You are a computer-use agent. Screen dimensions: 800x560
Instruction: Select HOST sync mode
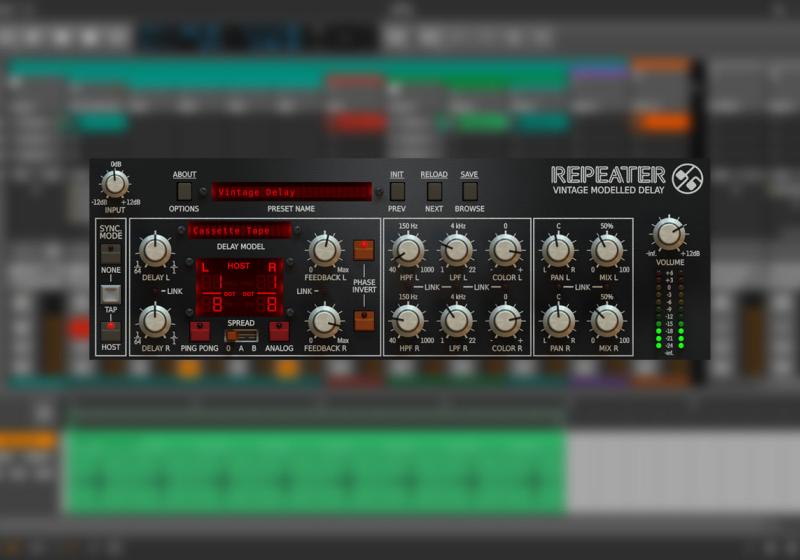(x=110, y=331)
